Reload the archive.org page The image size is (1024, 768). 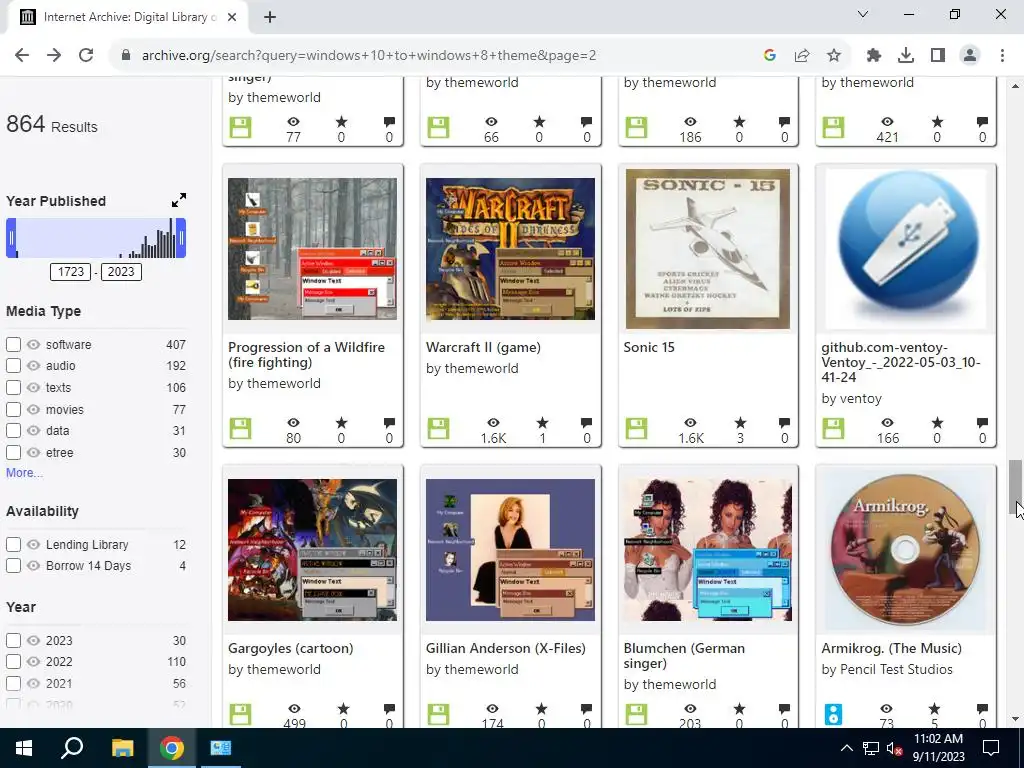pos(86,56)
